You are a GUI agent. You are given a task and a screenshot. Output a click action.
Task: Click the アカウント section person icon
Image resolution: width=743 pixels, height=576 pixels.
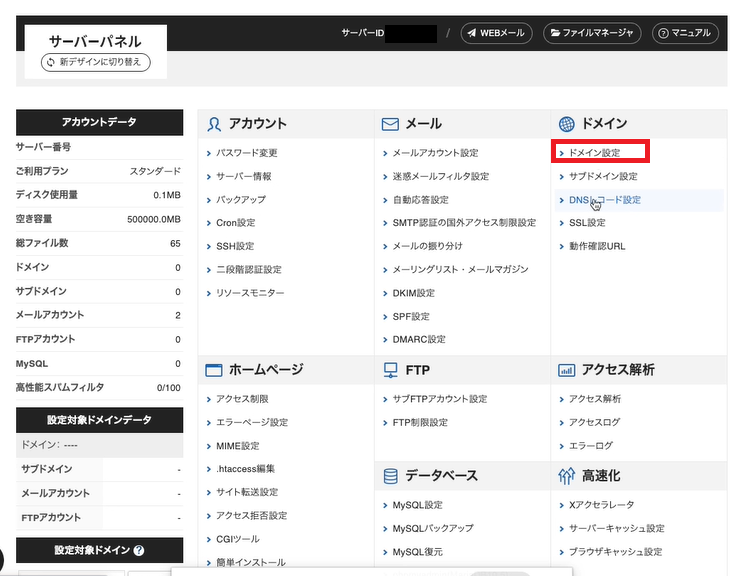[214, 124]
